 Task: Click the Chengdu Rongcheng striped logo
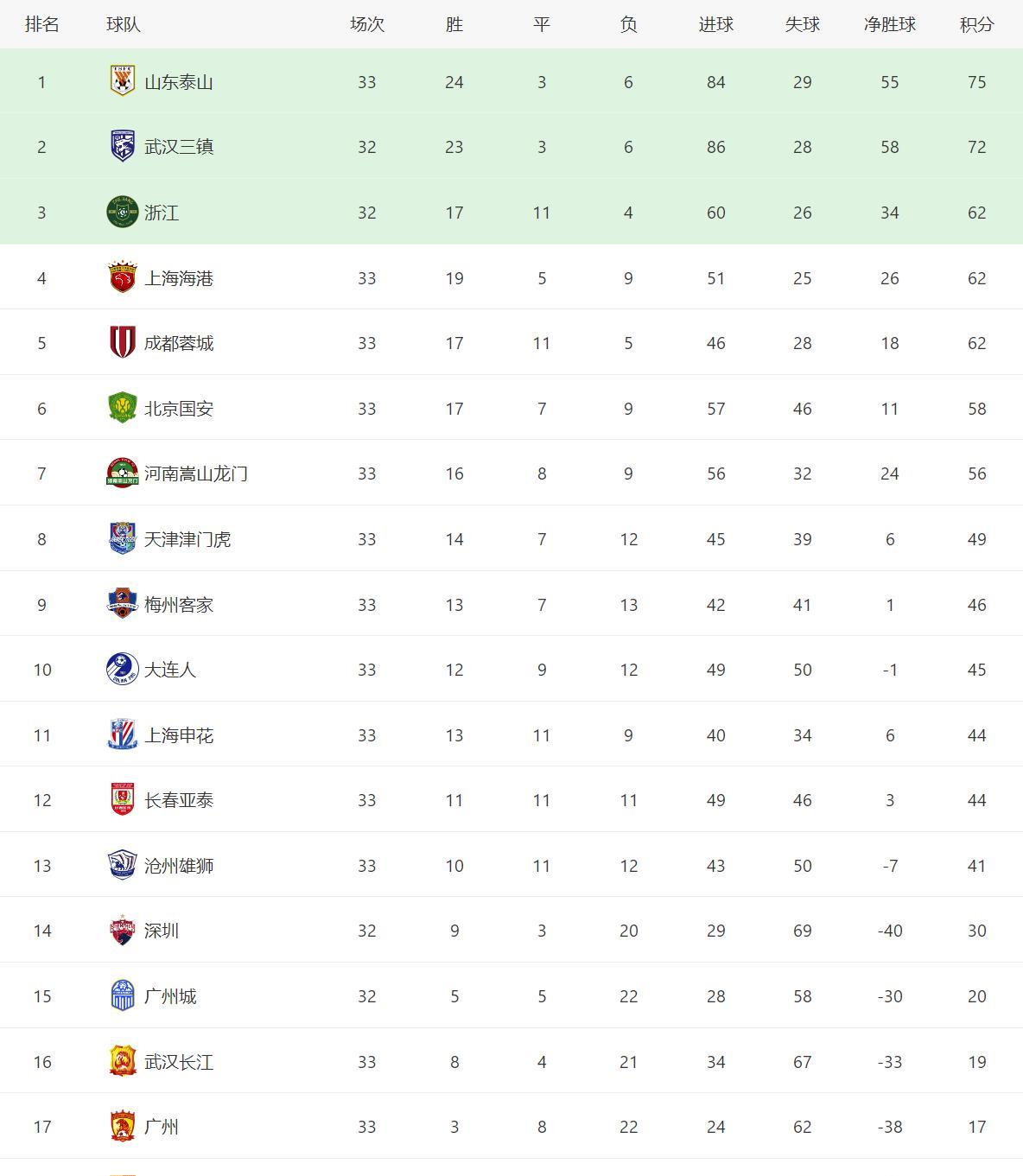(123, 343)
